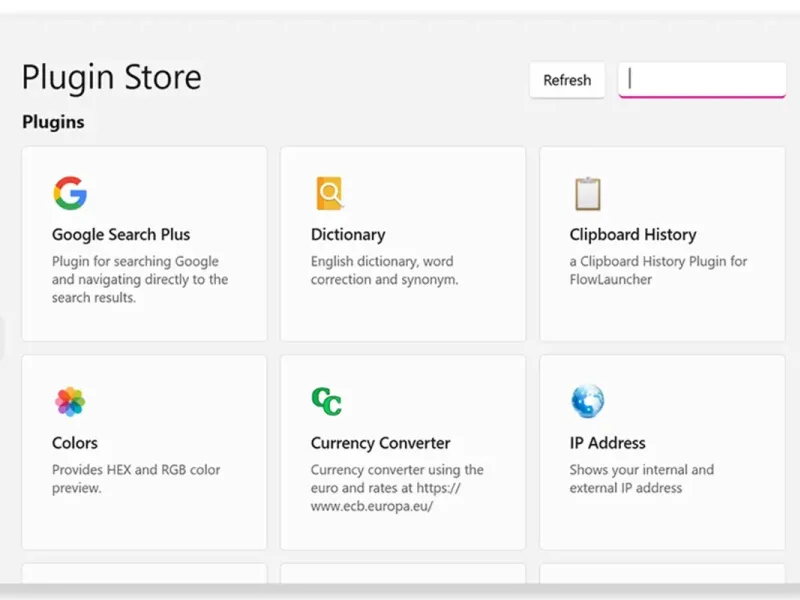Click 'a Clipboard History Plugin for FlowLauncher' text

pos(658,270)
